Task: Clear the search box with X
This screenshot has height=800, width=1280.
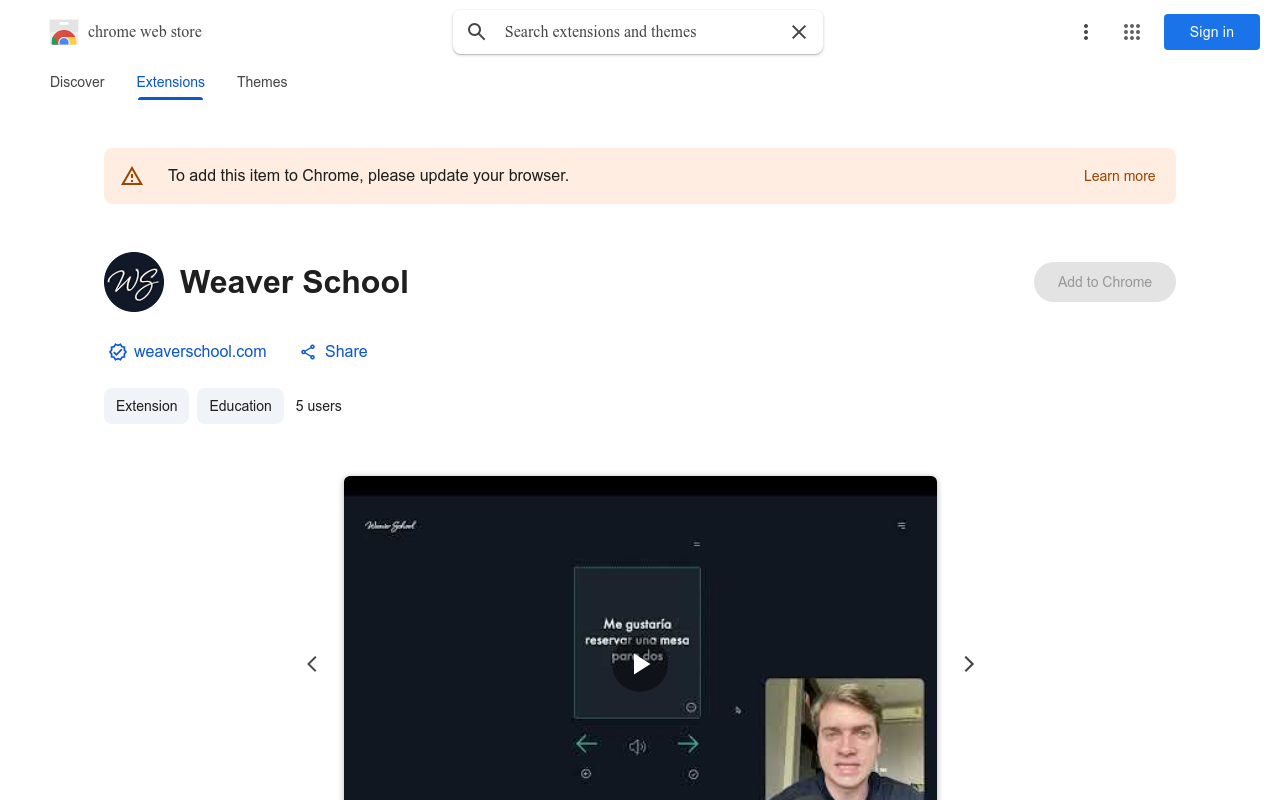Action: point(799,32)
